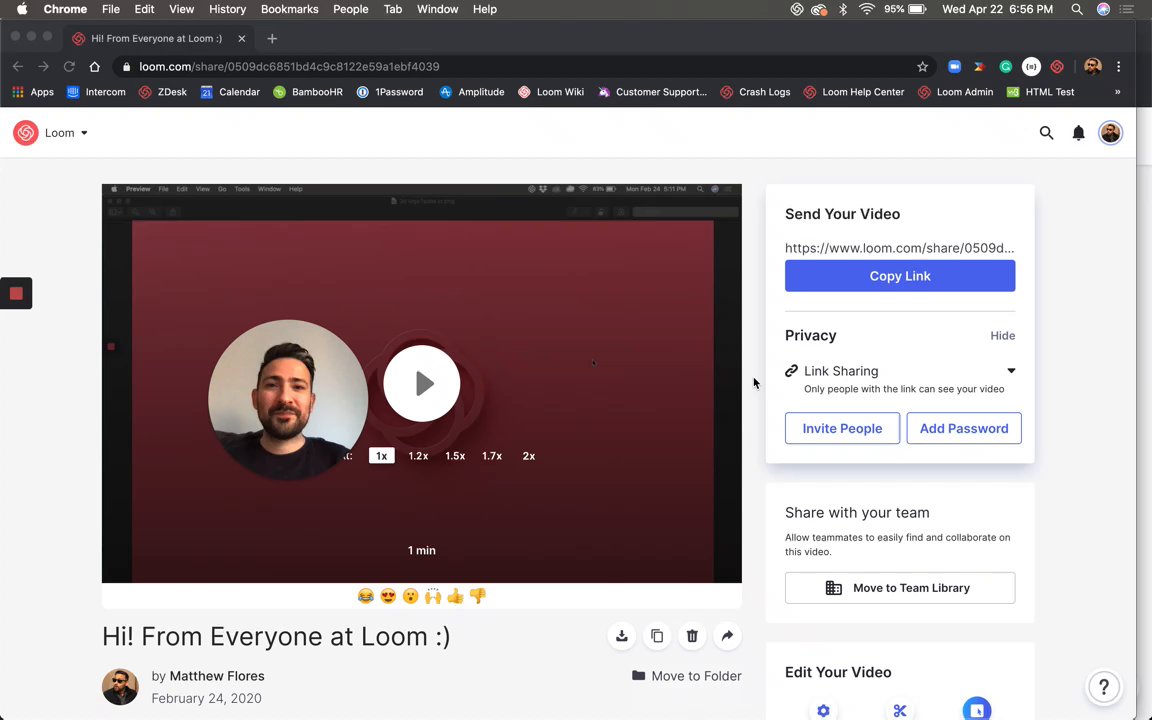
Task: Set playback speed to 1x
Action: pyautogui.click(x=381, y=456)
